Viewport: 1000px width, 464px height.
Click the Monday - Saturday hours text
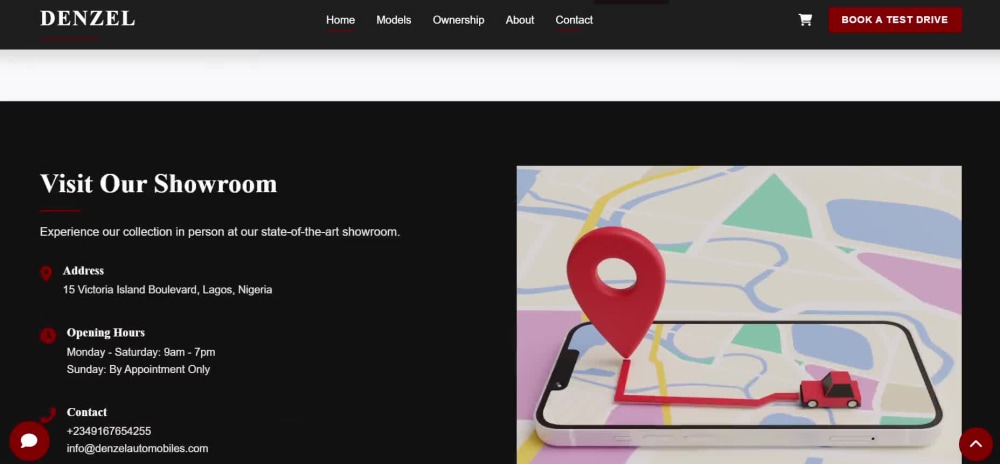click(x=141, y=352)
